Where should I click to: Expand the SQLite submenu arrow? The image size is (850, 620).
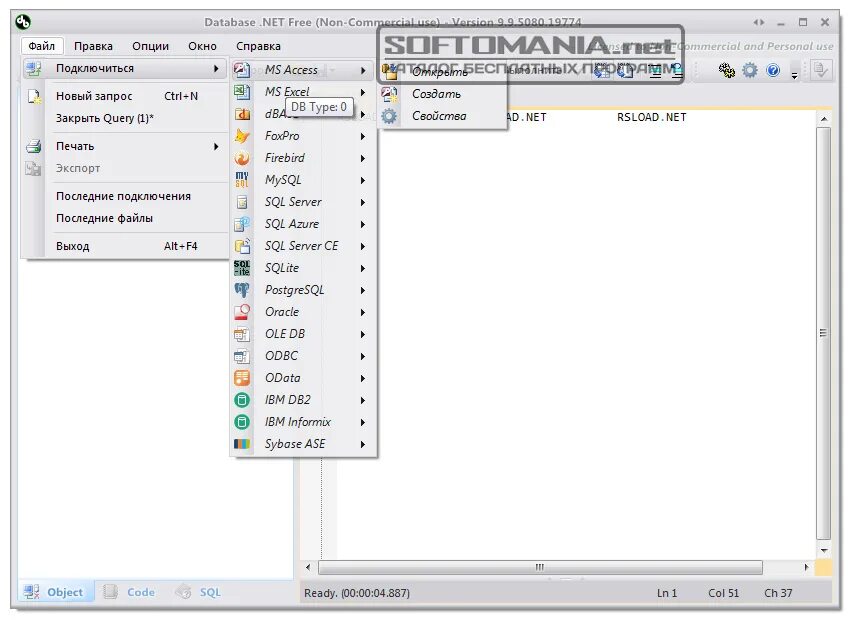pos(363,268)
